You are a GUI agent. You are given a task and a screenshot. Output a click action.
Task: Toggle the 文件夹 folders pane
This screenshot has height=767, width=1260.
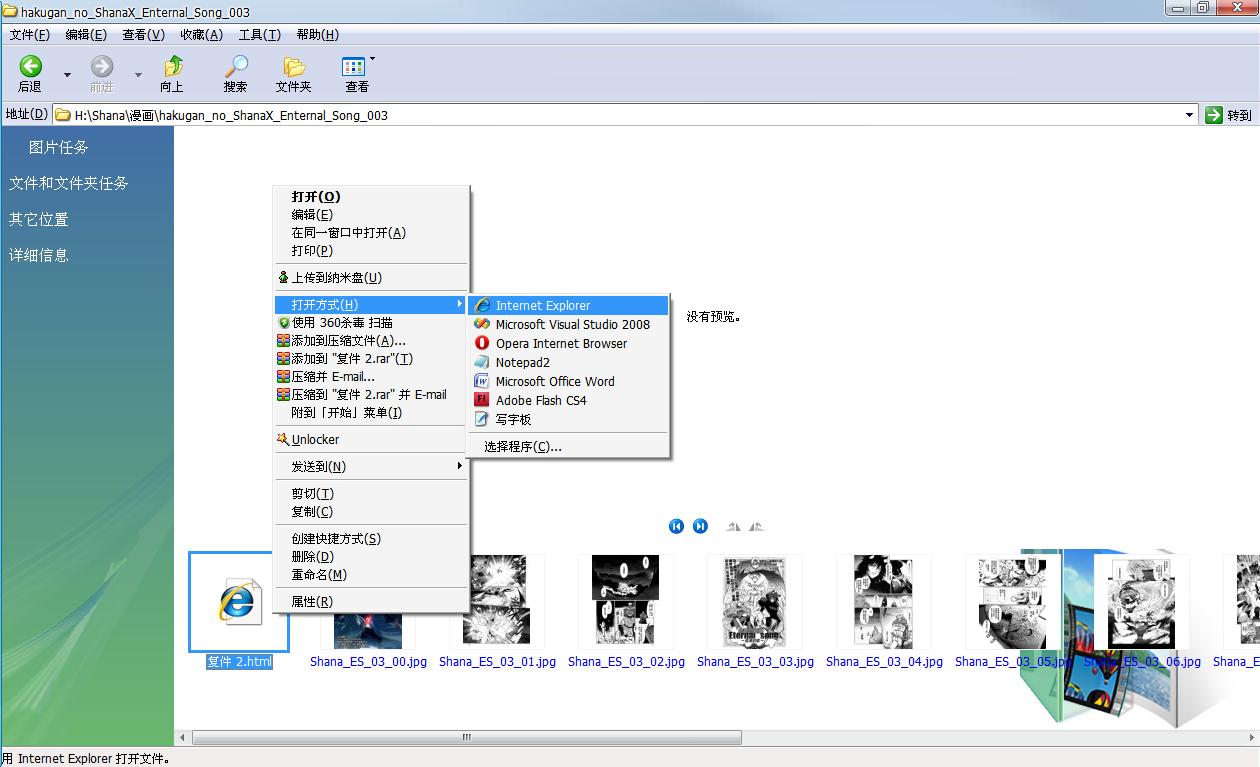(x=294, y=74)
